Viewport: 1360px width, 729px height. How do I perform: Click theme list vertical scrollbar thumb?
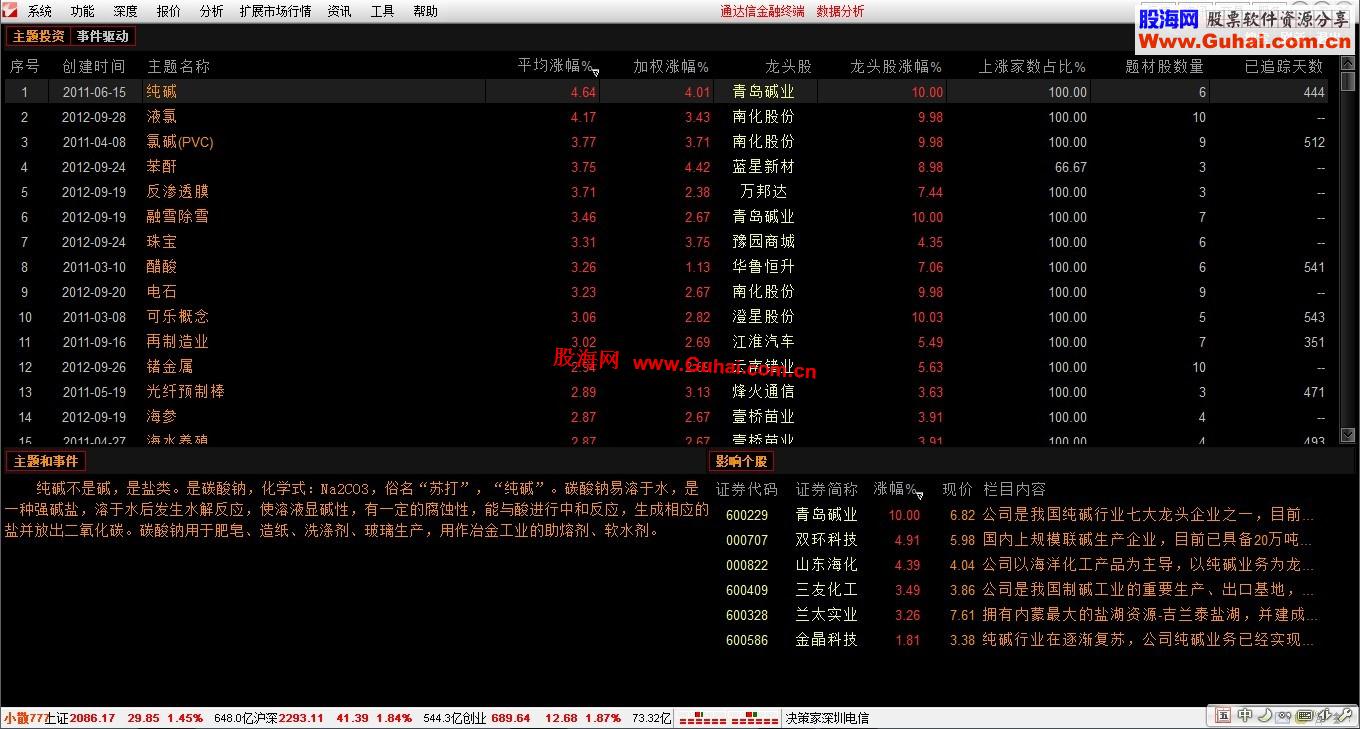pyautogui.click(x=1348, y=83)
